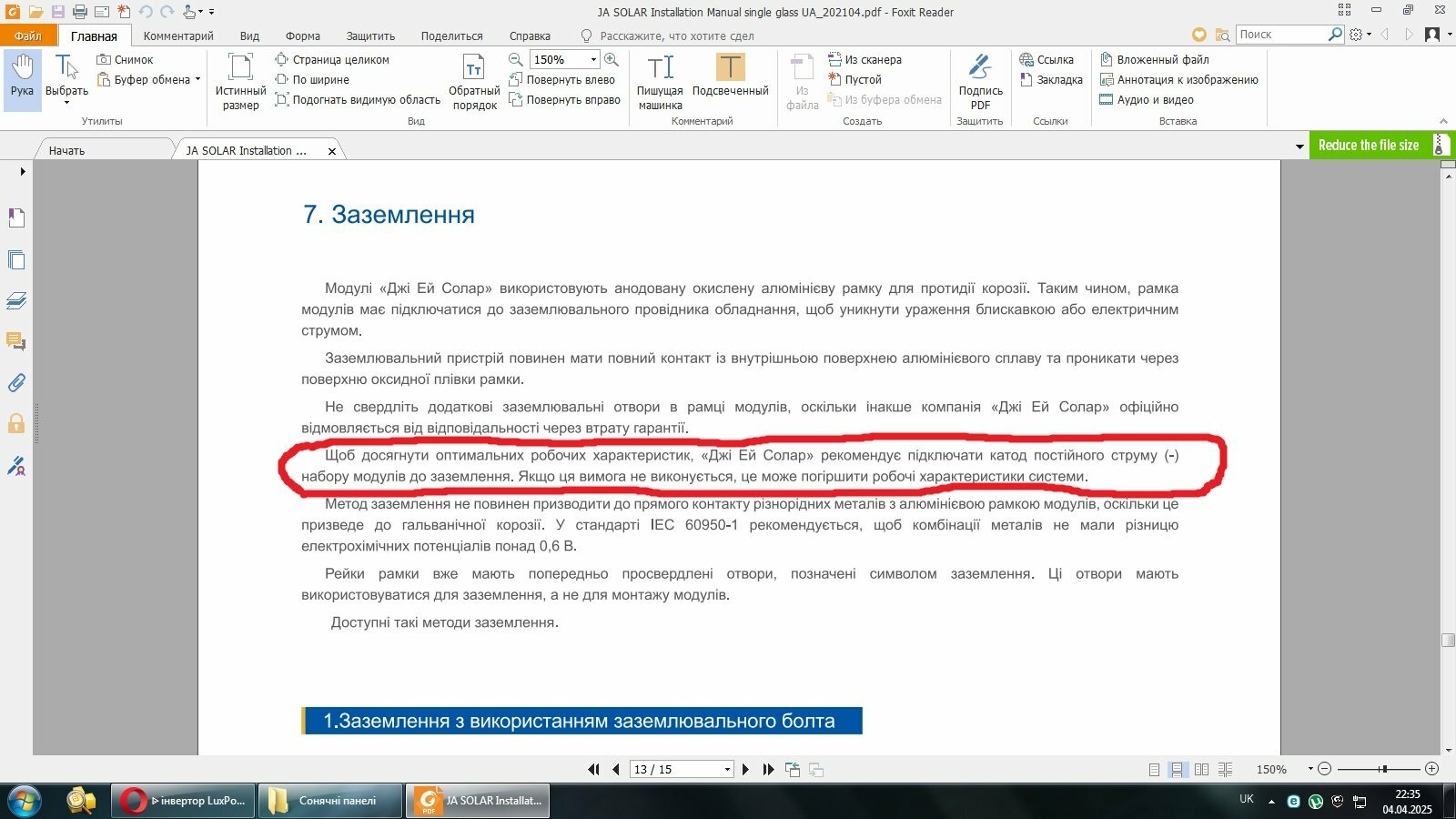Open the page number 13 / 15 dropdown
Image resolution: width=1456 pixels, height=819 pixels.
coord(727,770)
